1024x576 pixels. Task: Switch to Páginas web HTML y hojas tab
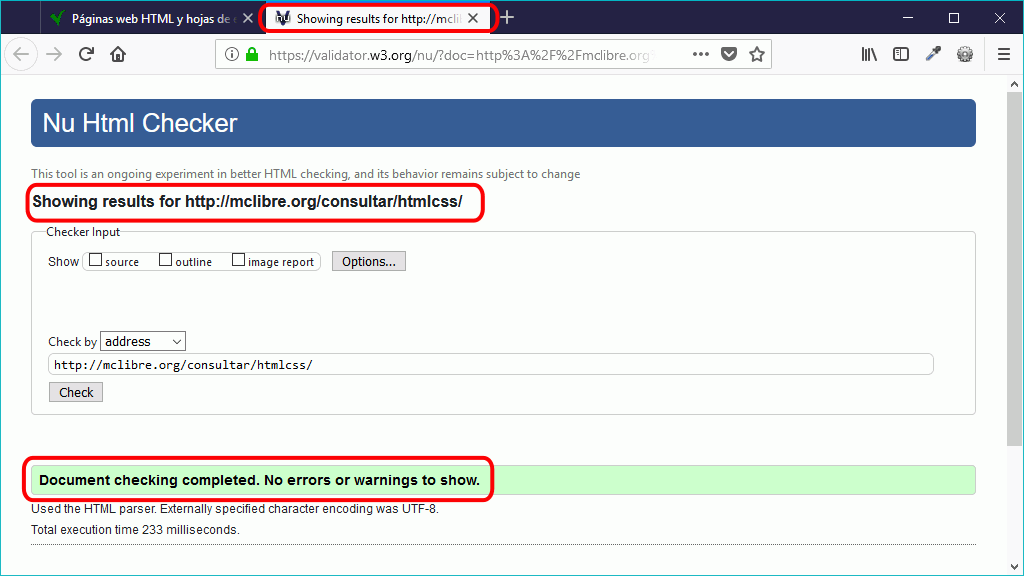[x=151, y=18]
